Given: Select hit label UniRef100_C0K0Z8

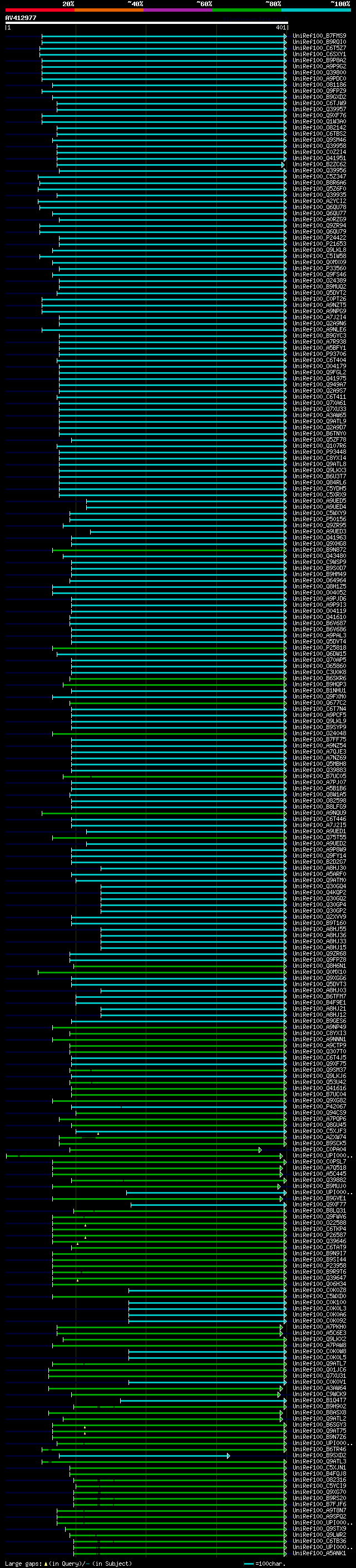Looking at the screenshot, I should point(319,1290).
